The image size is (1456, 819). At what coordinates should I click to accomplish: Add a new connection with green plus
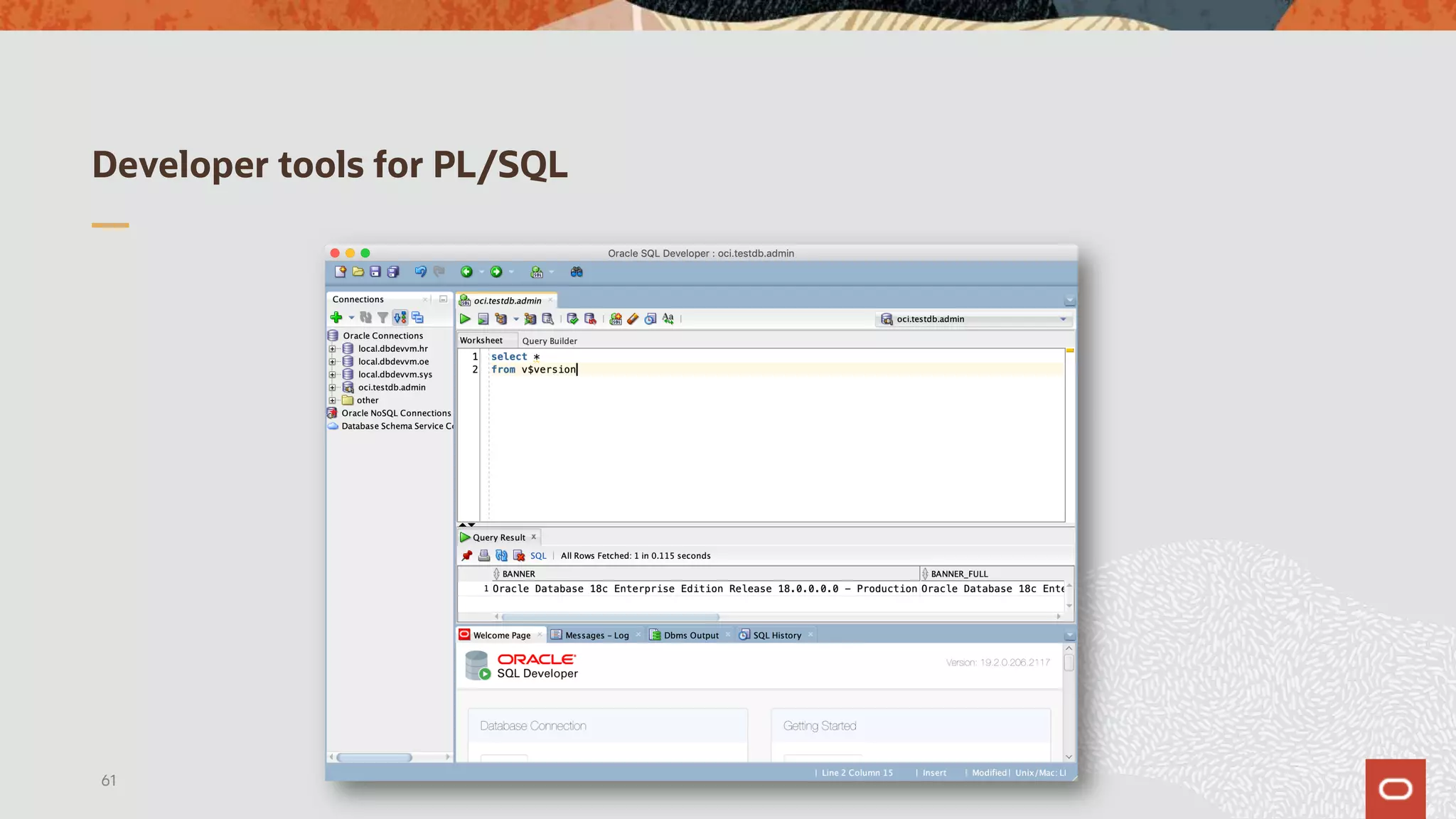tap(336, 317)
